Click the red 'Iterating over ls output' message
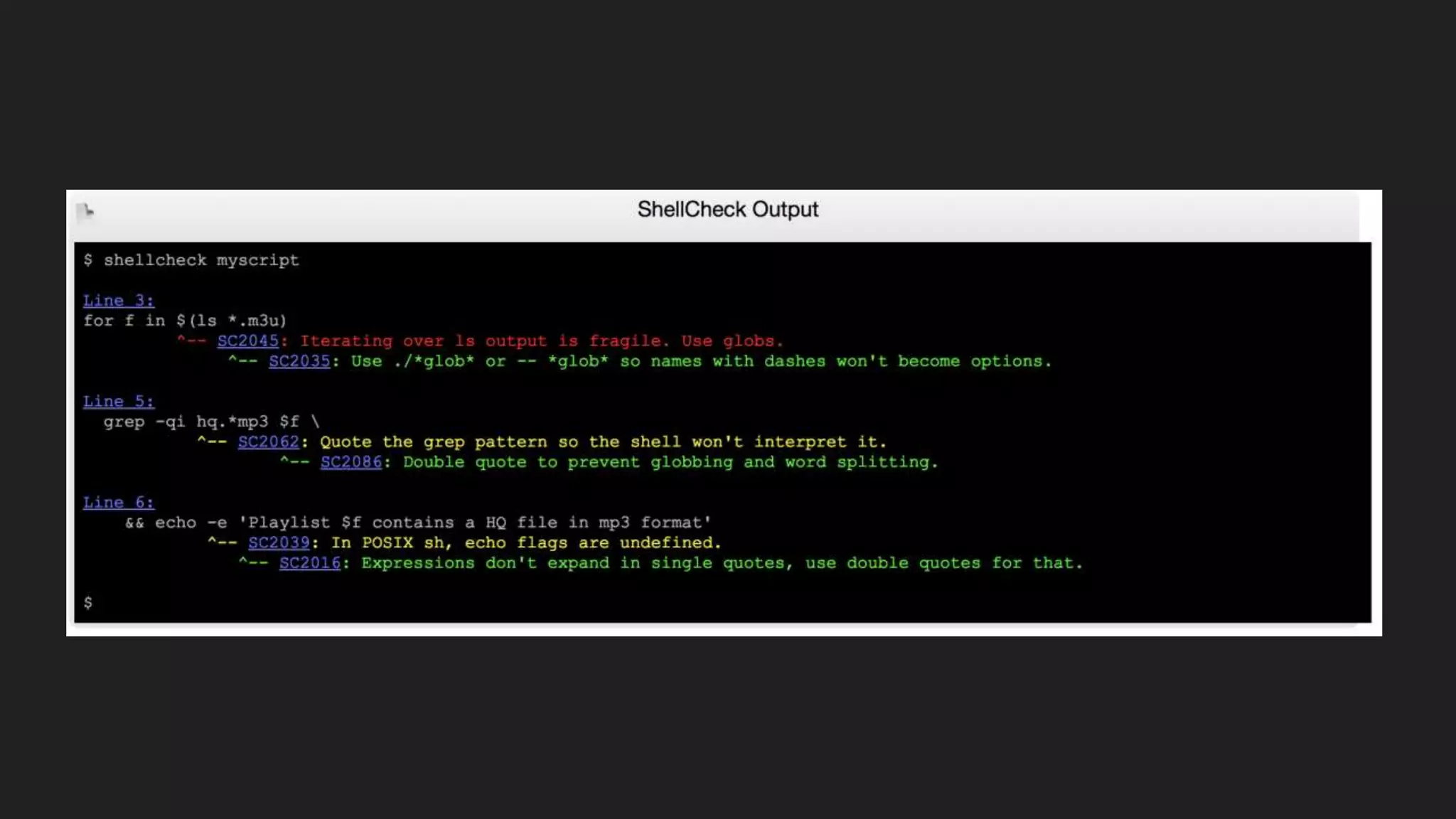The image size is (1456, 819). coord(540,341)
